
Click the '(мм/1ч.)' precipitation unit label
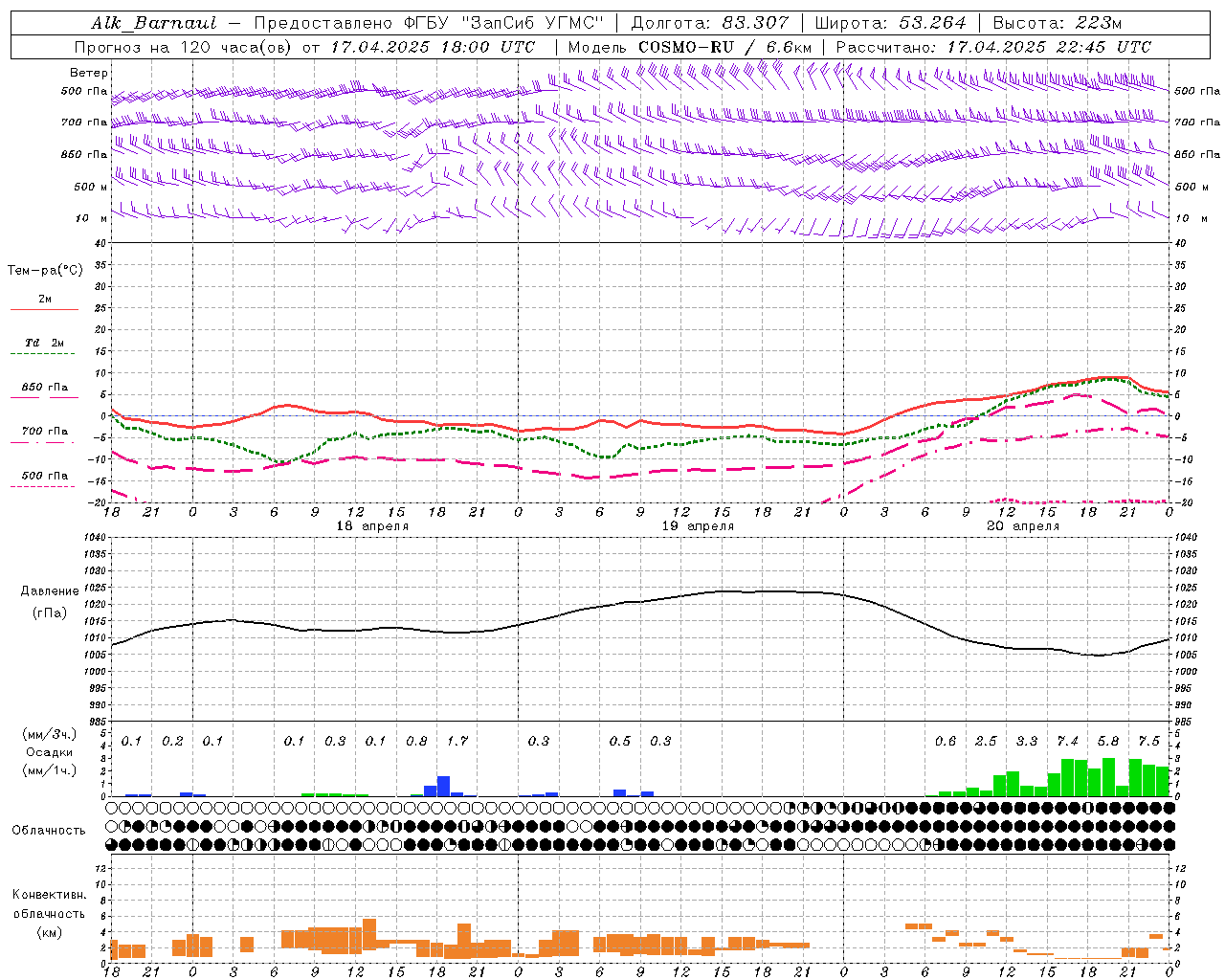pos(50,770)
